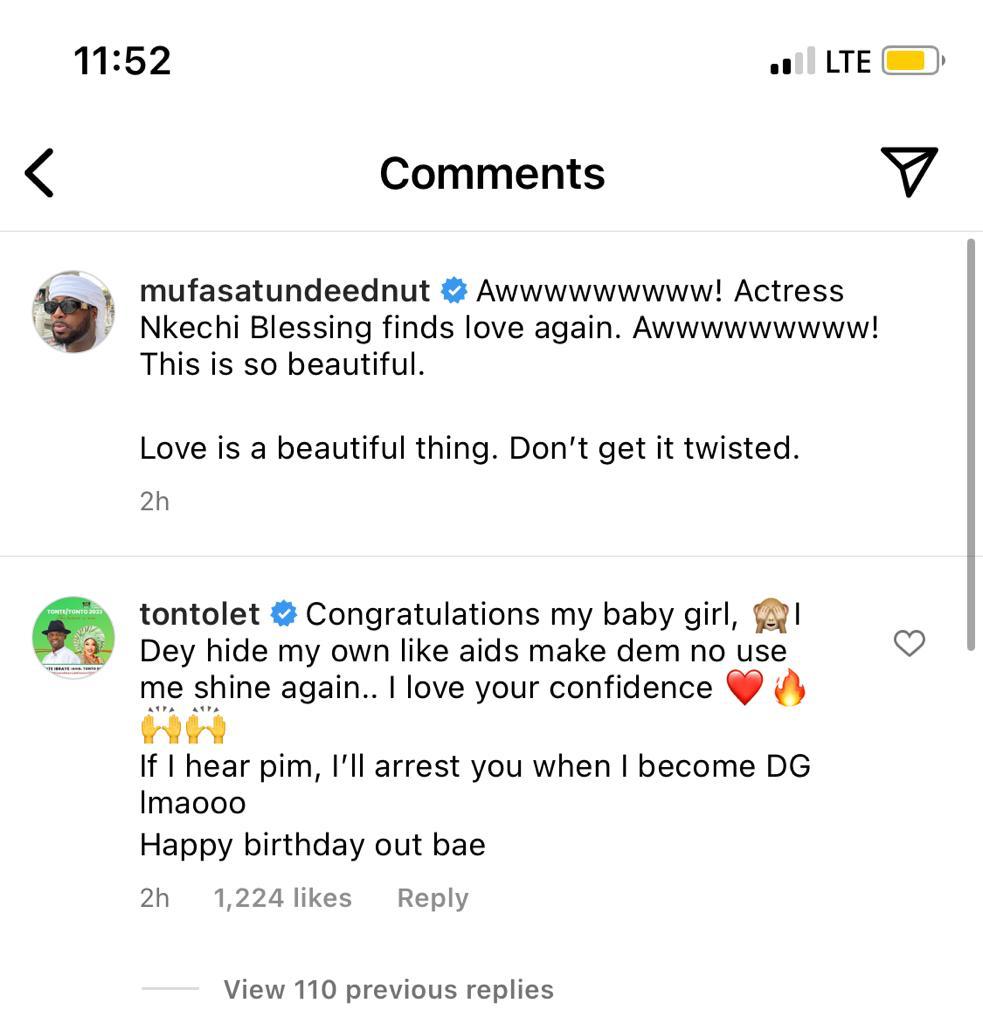Open mufasatundeednut profile picture
This screenshot has width=983, height=1024.
point(74,311)
